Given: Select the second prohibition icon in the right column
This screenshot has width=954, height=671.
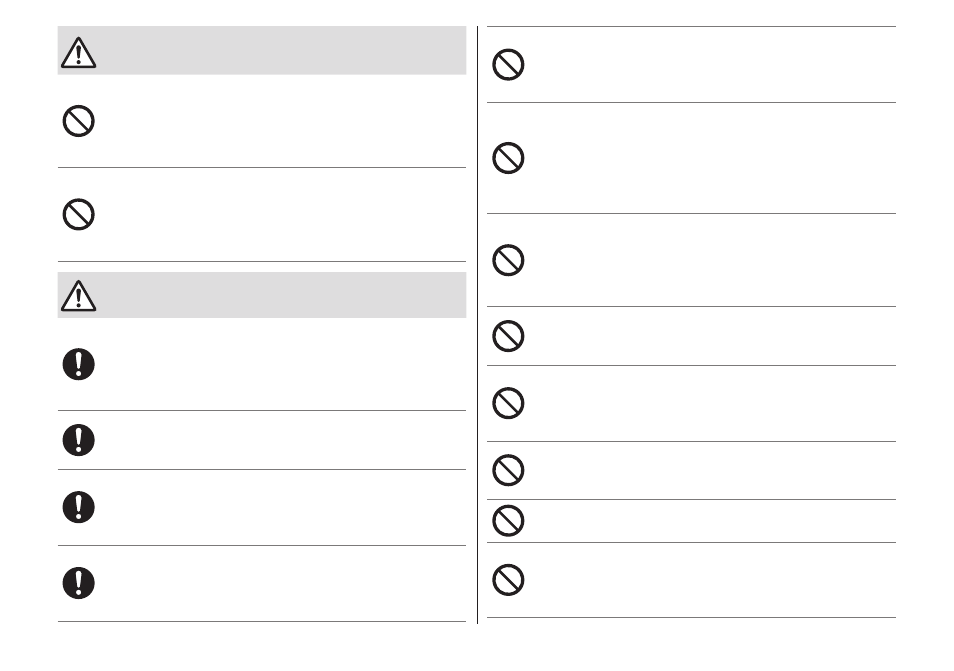Looking at the screenshot, I should pyautogui.click(x=508, y=158).
